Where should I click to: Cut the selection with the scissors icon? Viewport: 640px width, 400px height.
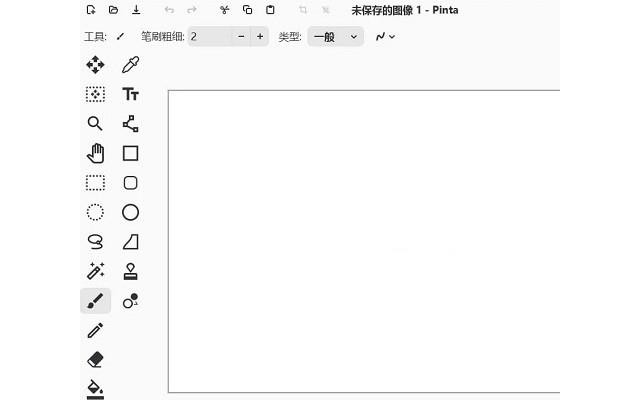point(224,10)
